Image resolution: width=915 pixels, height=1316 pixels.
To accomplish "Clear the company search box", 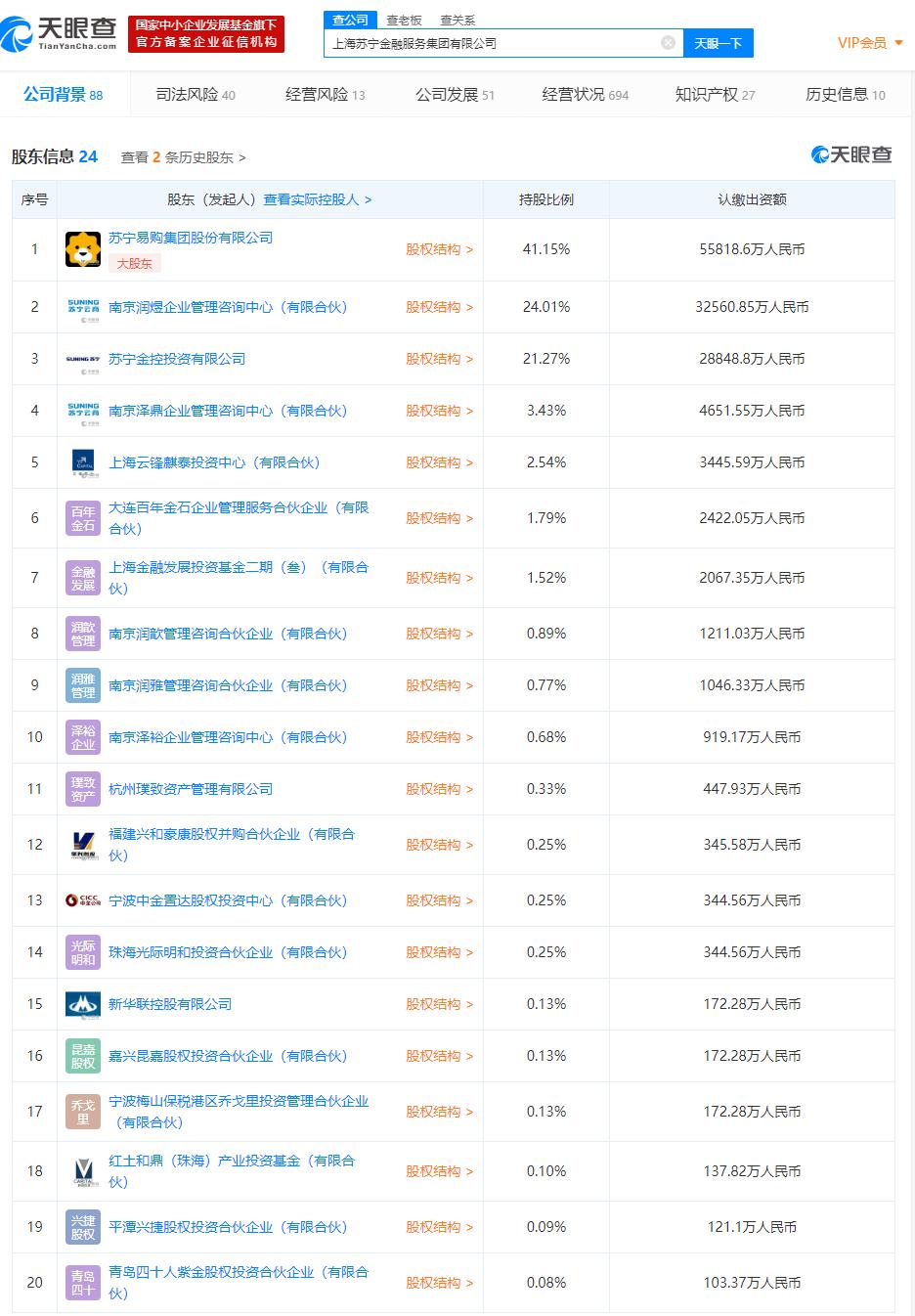I will 668,43.
